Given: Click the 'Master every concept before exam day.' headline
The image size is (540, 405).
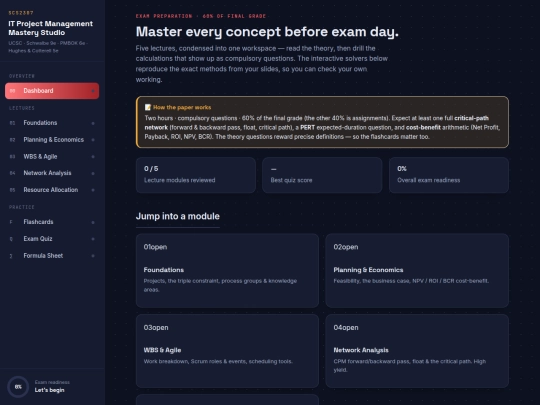Looking at the screenshot, I should point(267,32).
